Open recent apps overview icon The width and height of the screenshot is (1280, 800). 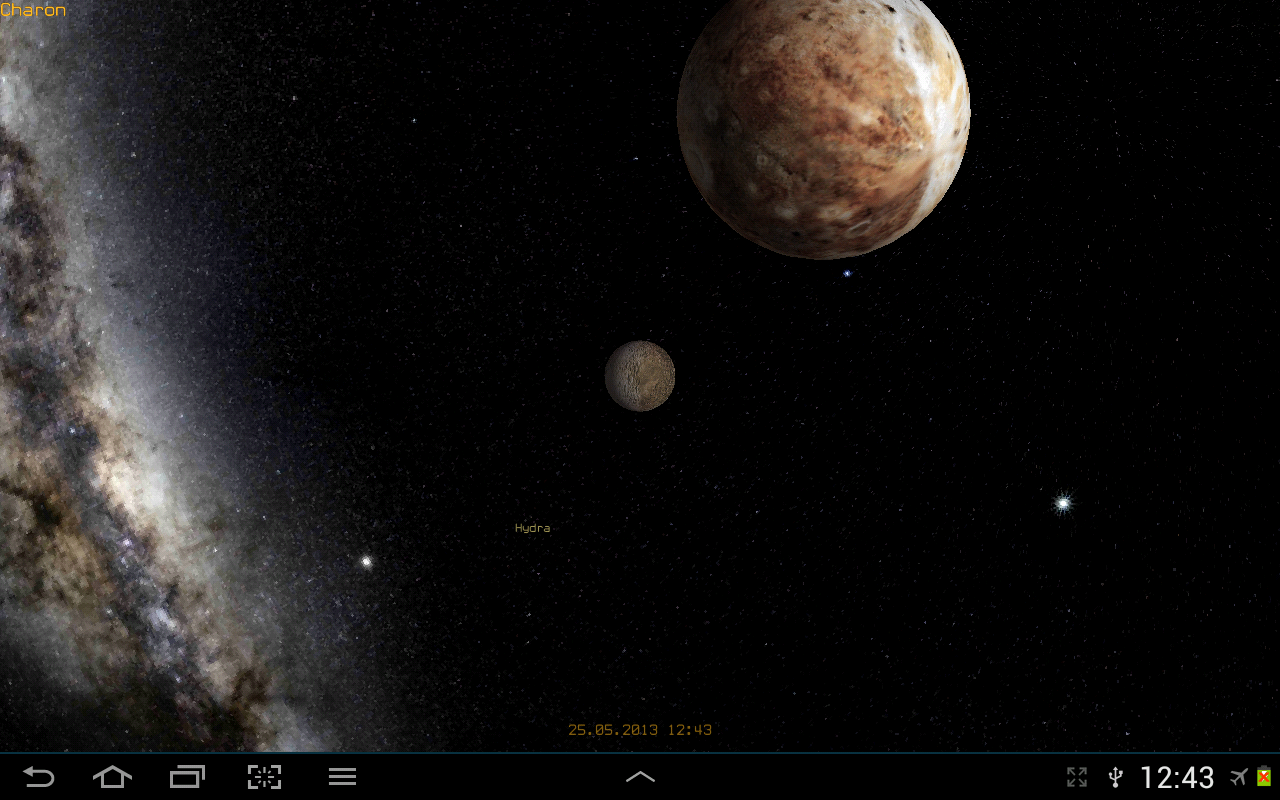pyautogui.click(x=187, y=777)
